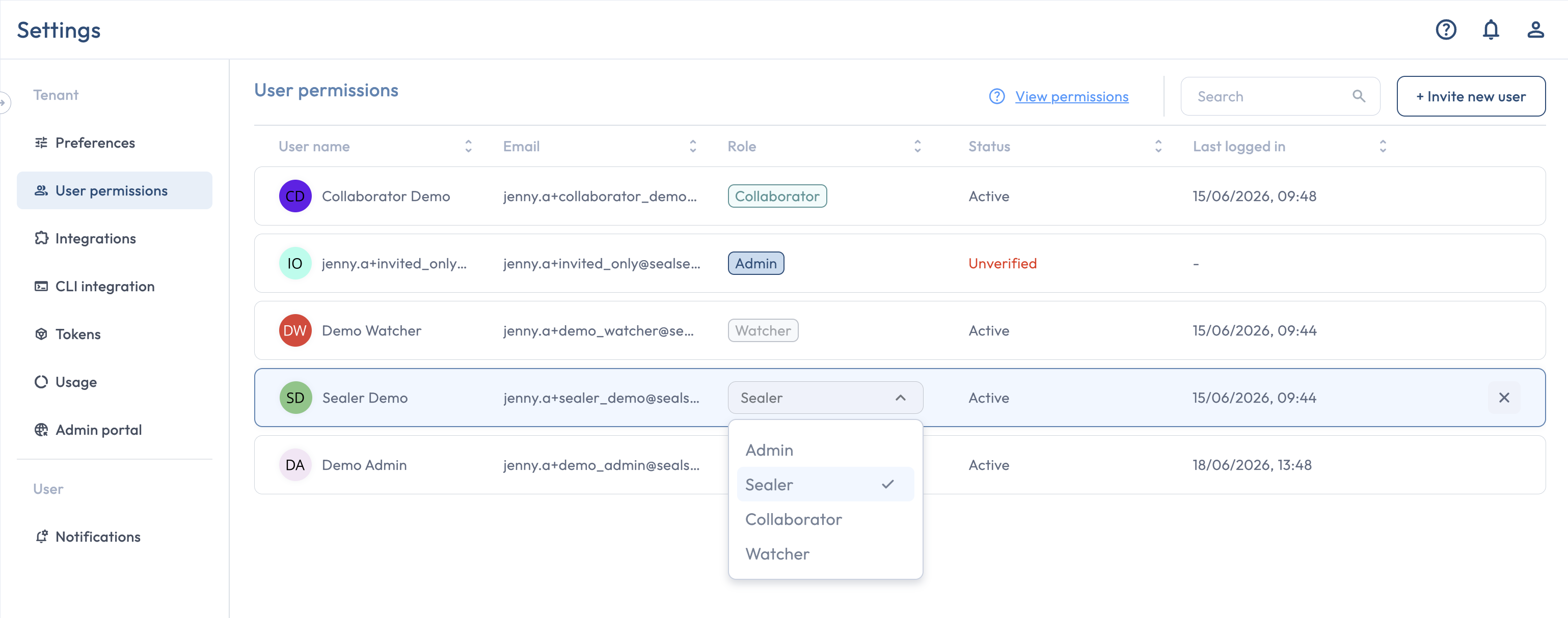Choose Watcher in the role dropdown list
Screen dimensions: 1568x618
click(x=825, y=554)
